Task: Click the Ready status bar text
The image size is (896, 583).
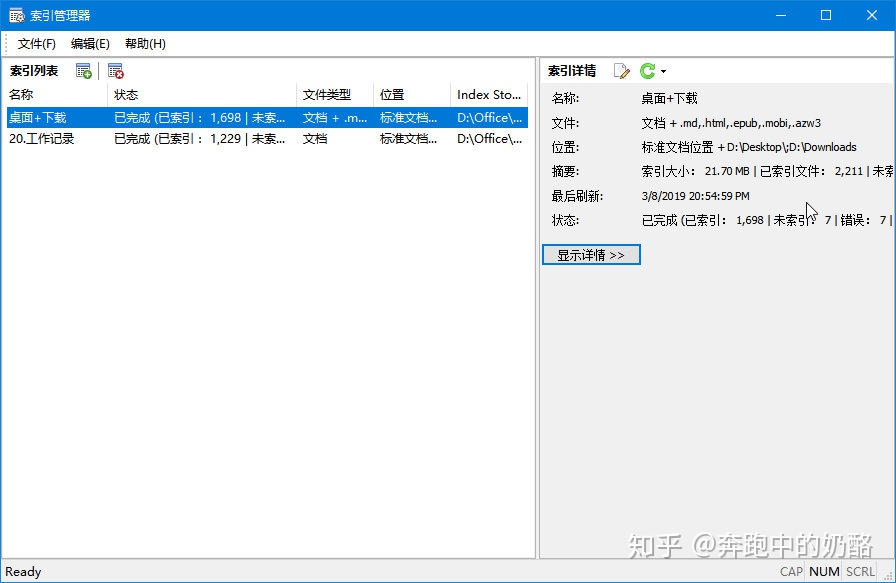Action: [23, 572]
